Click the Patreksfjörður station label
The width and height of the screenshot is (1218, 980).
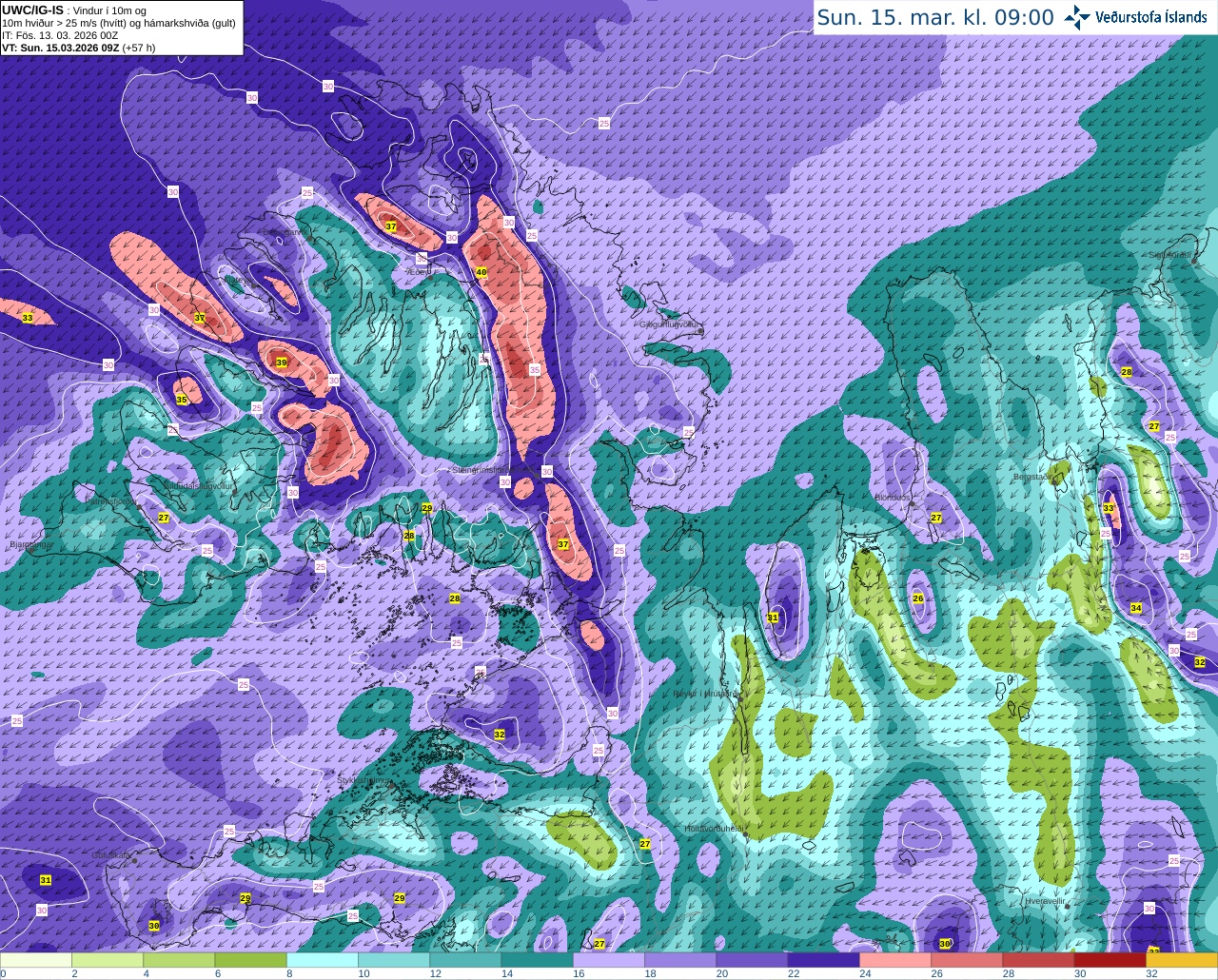tap(113, 501)
